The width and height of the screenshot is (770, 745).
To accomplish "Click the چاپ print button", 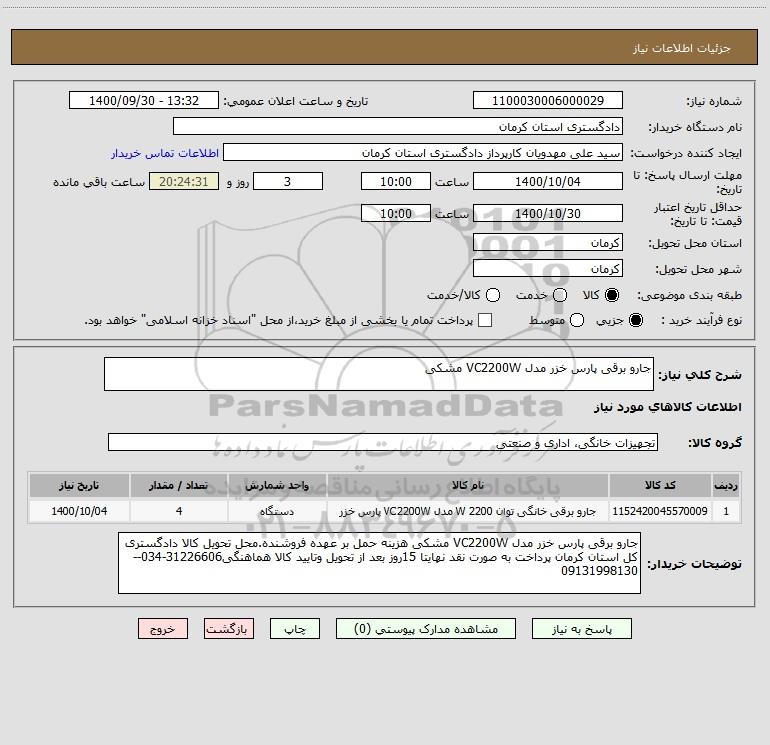I will click(295, 629).
